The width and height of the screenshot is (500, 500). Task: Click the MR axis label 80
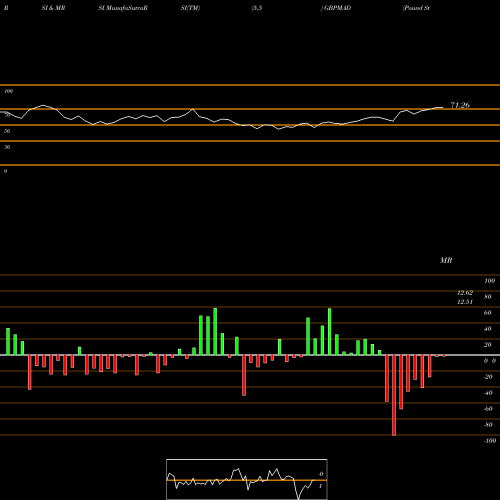(x=488, y=297)
